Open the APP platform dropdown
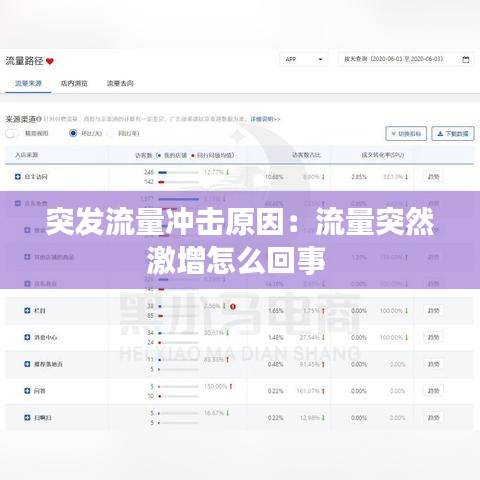 (304, 59)
